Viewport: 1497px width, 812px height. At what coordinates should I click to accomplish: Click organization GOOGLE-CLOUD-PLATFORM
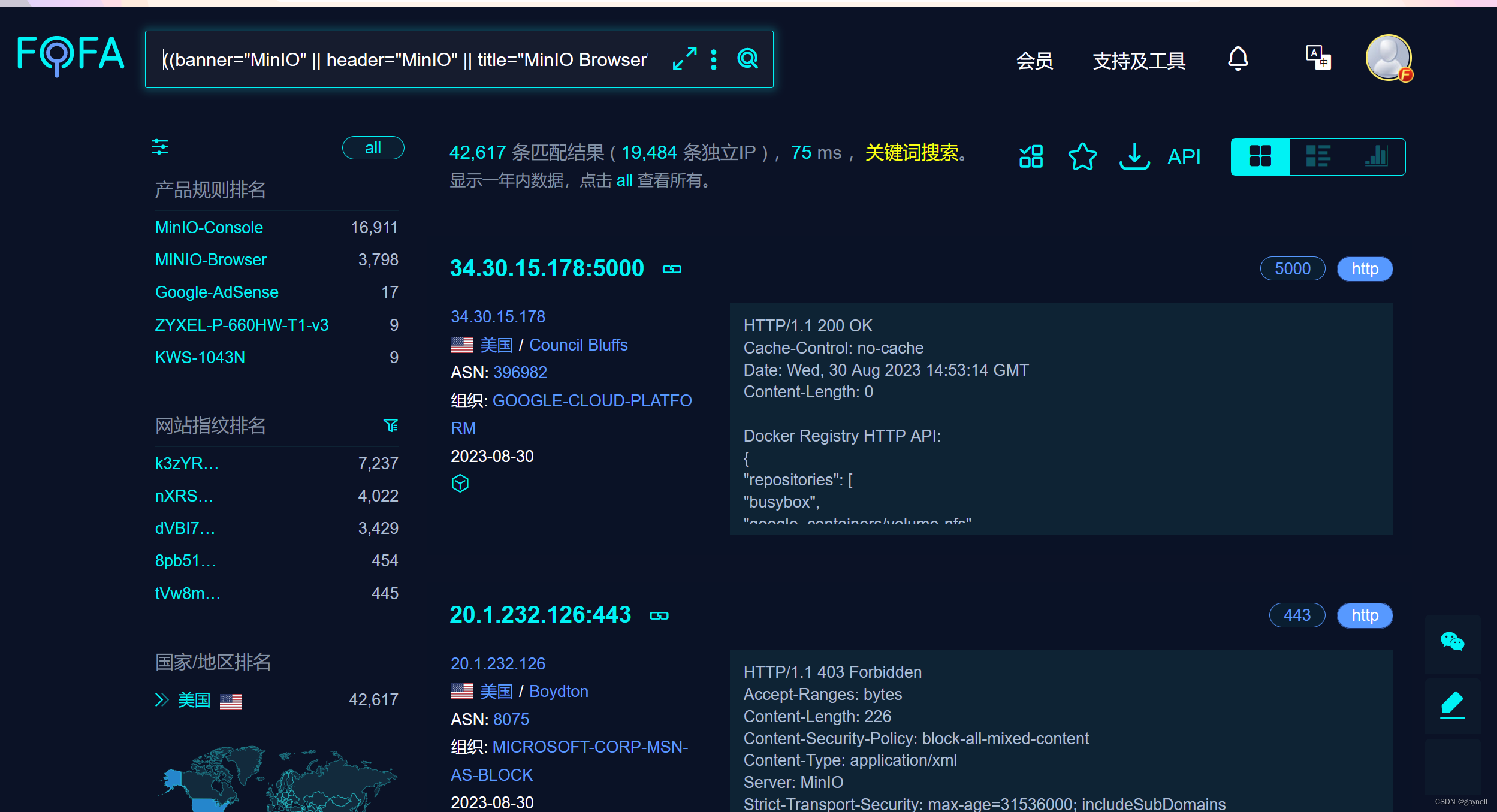point(571,414)
